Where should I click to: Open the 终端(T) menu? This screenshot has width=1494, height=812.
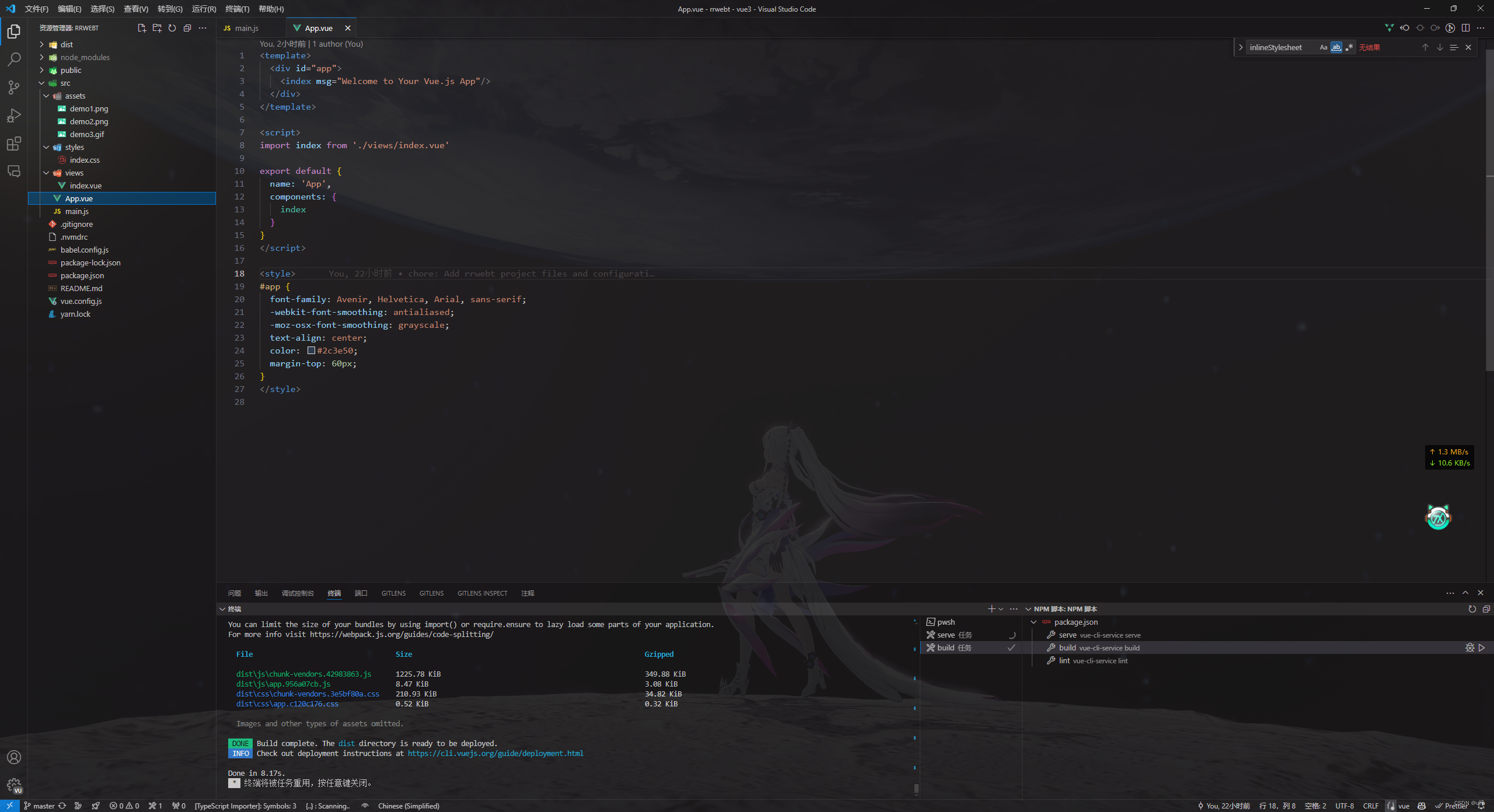(x=237, y=9)
